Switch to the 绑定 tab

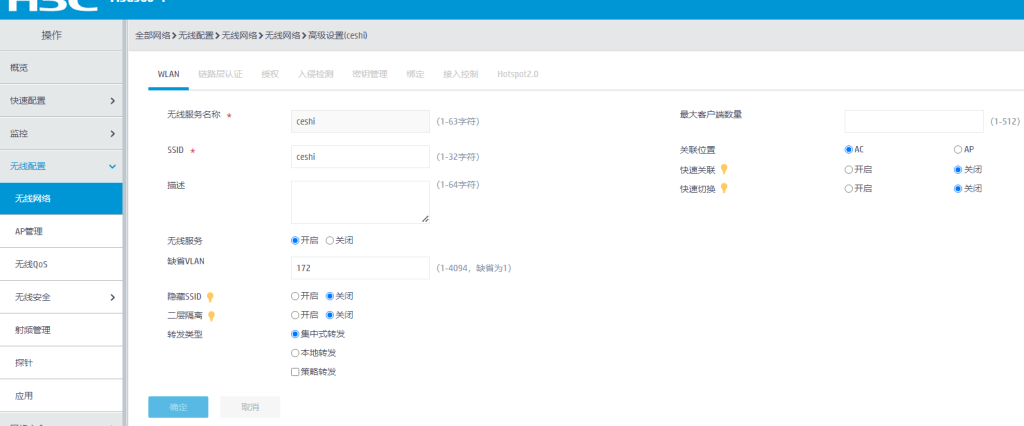click(415, 74)
